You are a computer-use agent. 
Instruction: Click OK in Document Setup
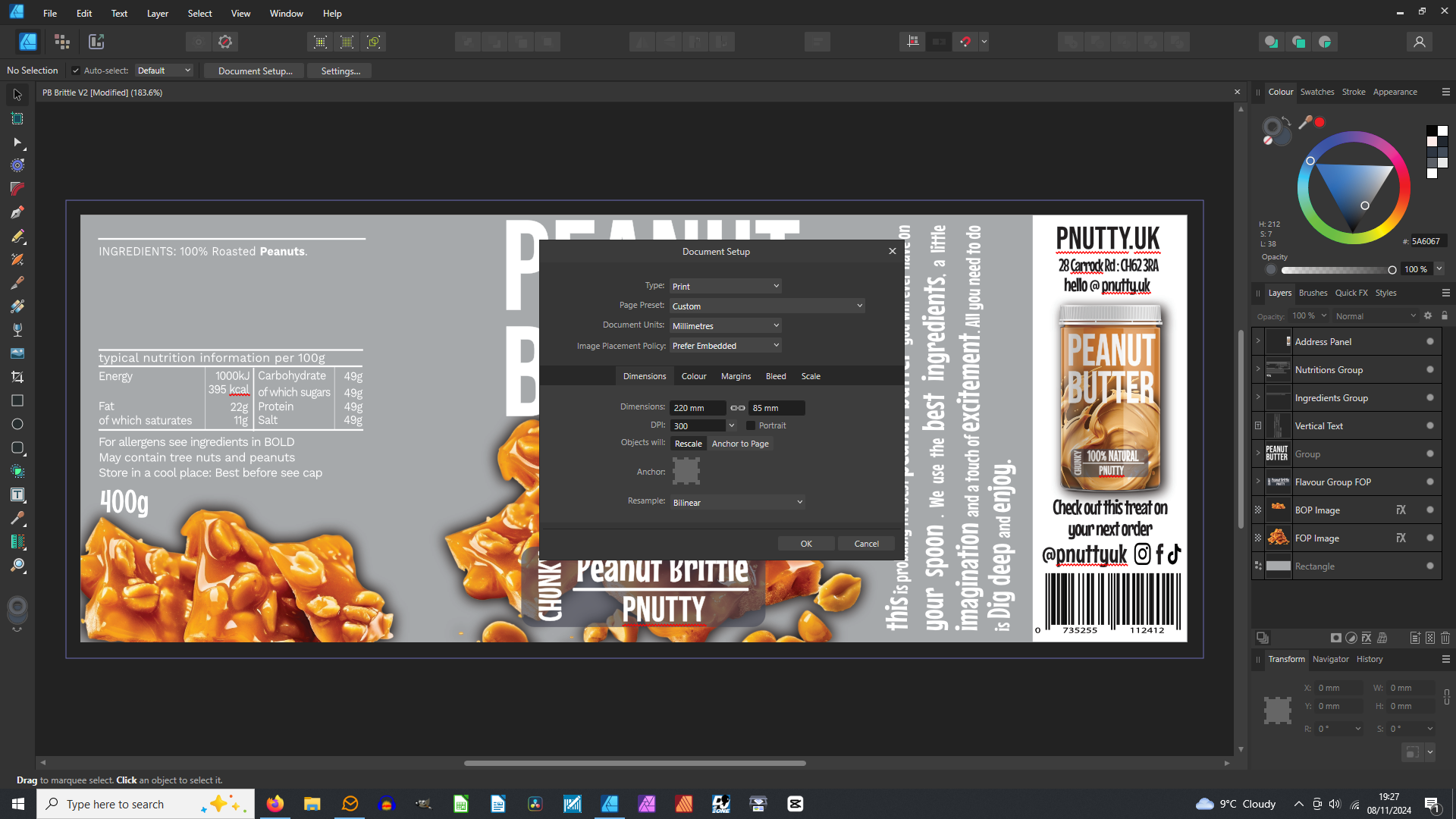tap(806, 544)
